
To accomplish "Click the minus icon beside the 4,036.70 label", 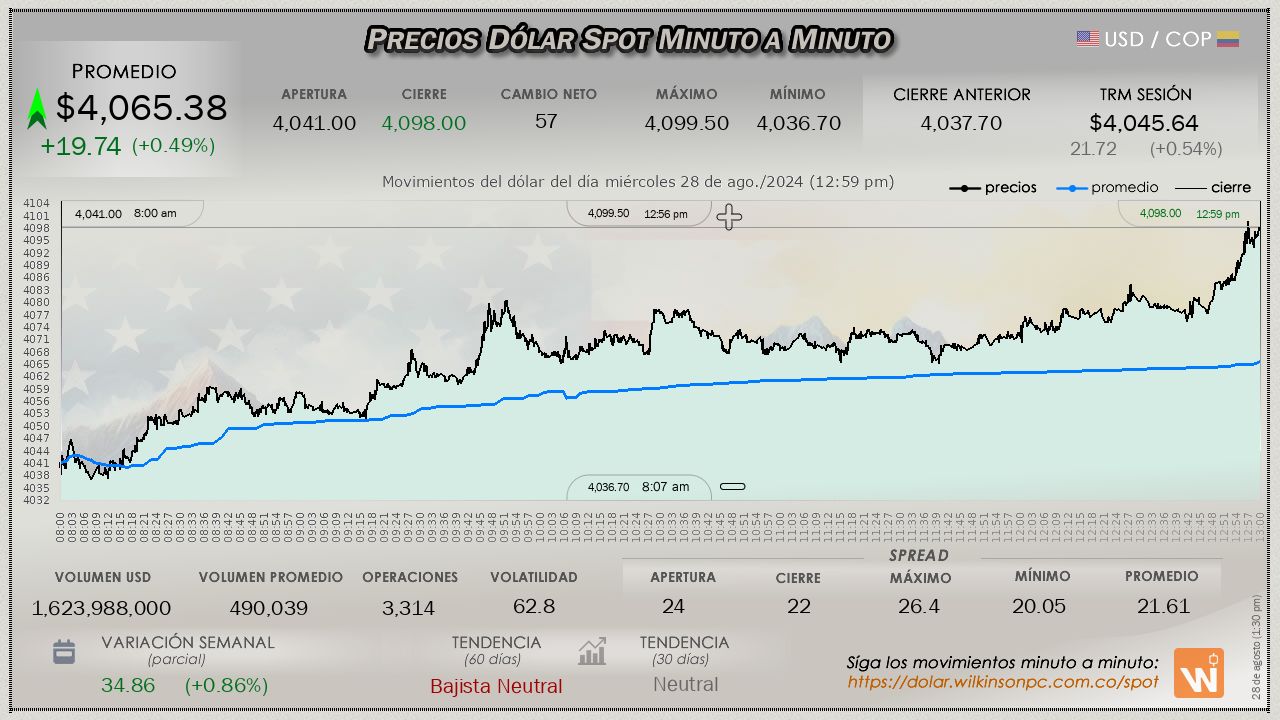I will (x=732, y=487).
